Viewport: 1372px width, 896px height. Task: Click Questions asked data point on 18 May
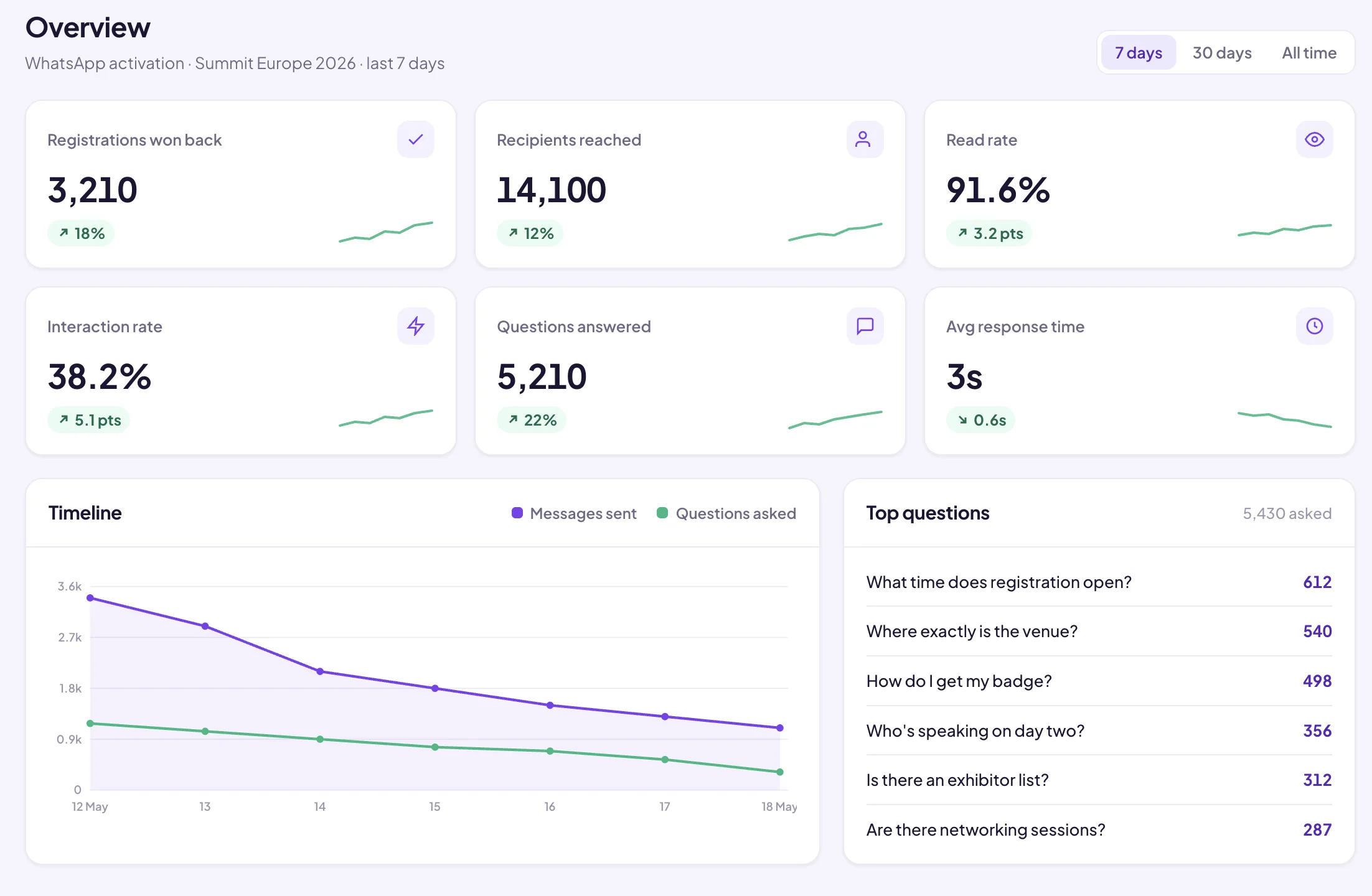(x=780, y=772)
